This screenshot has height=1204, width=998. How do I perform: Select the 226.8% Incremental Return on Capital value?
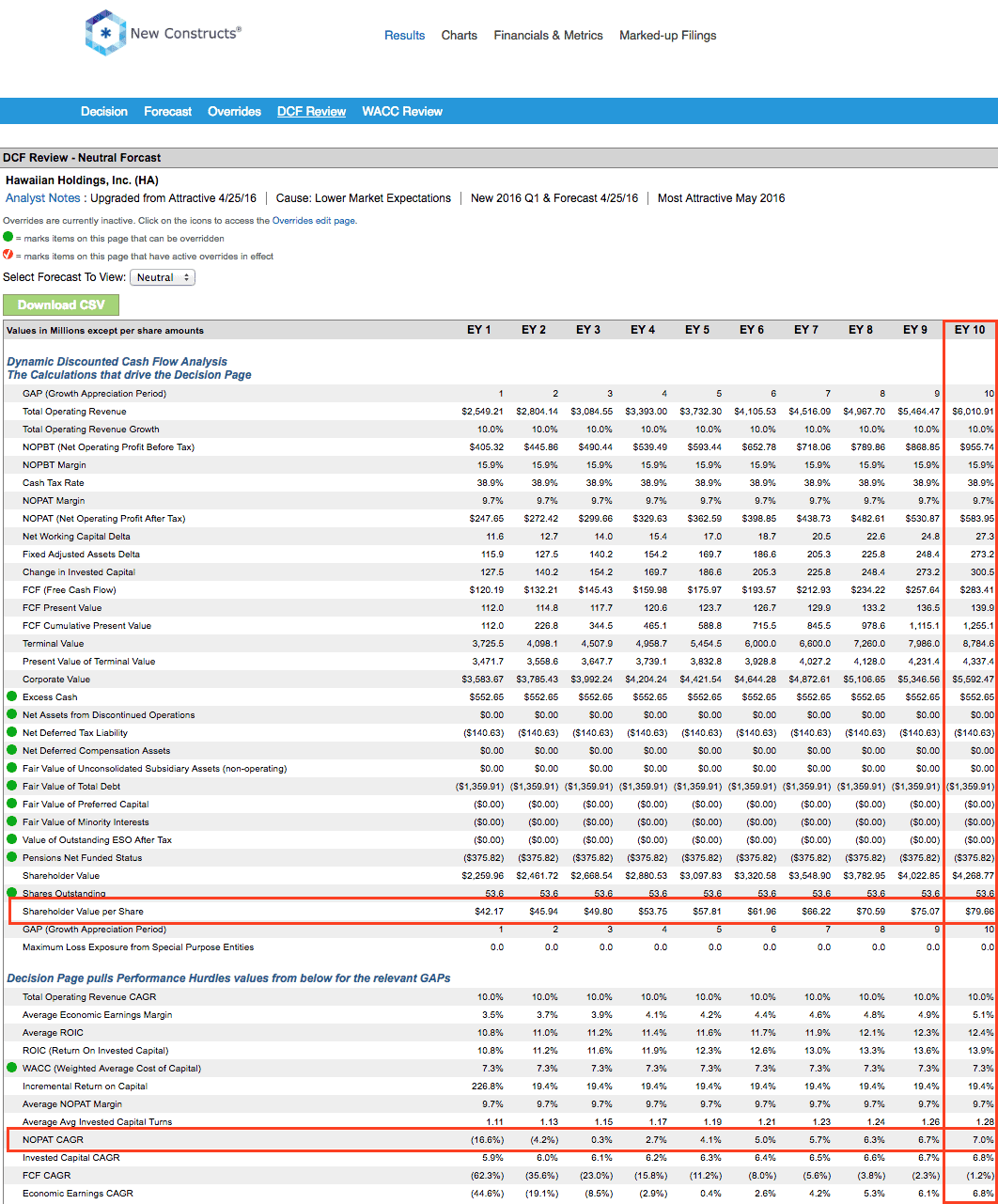(x=490, y=1086)
